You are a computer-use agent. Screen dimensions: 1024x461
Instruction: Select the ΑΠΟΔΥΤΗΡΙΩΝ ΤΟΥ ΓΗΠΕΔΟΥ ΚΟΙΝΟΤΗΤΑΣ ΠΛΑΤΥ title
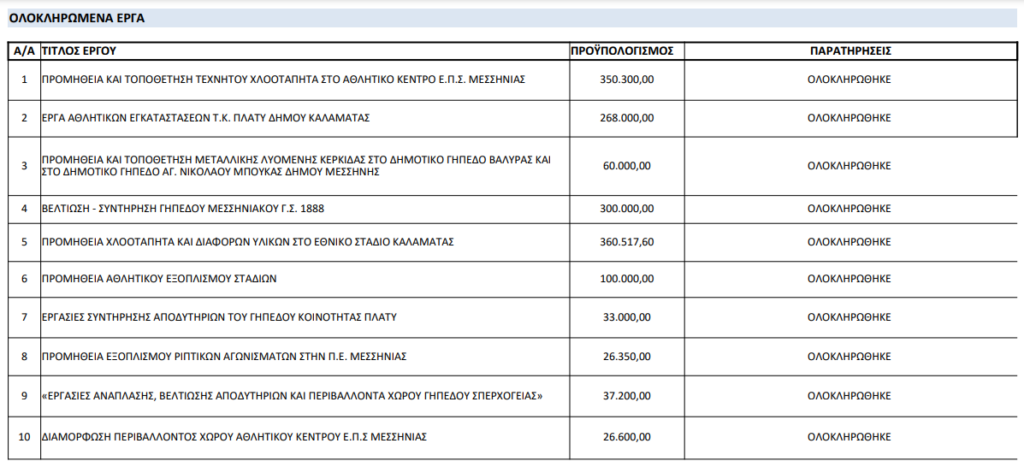click(219, 317)
